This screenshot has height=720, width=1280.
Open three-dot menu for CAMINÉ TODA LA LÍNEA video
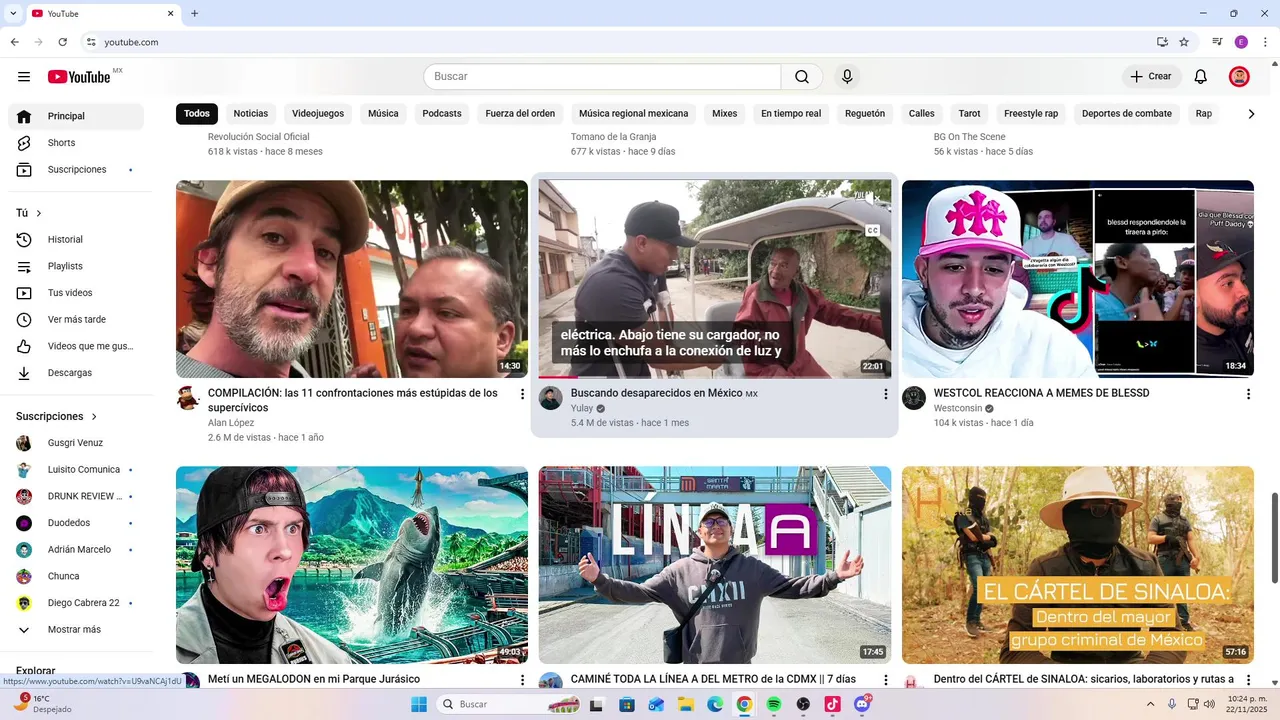point(885,680)
